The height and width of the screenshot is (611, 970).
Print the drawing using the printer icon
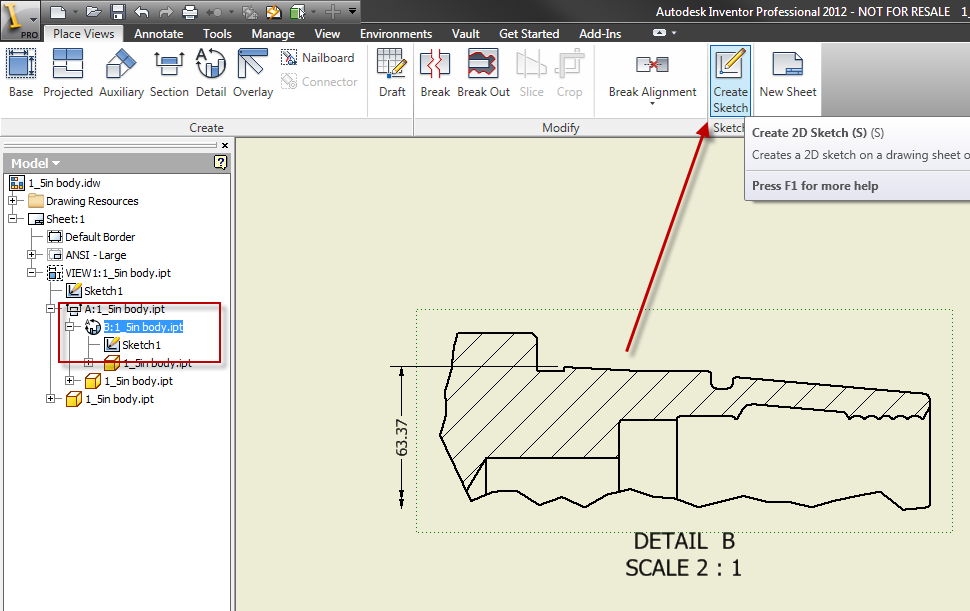pyautogui.click(x=190, y=12)
